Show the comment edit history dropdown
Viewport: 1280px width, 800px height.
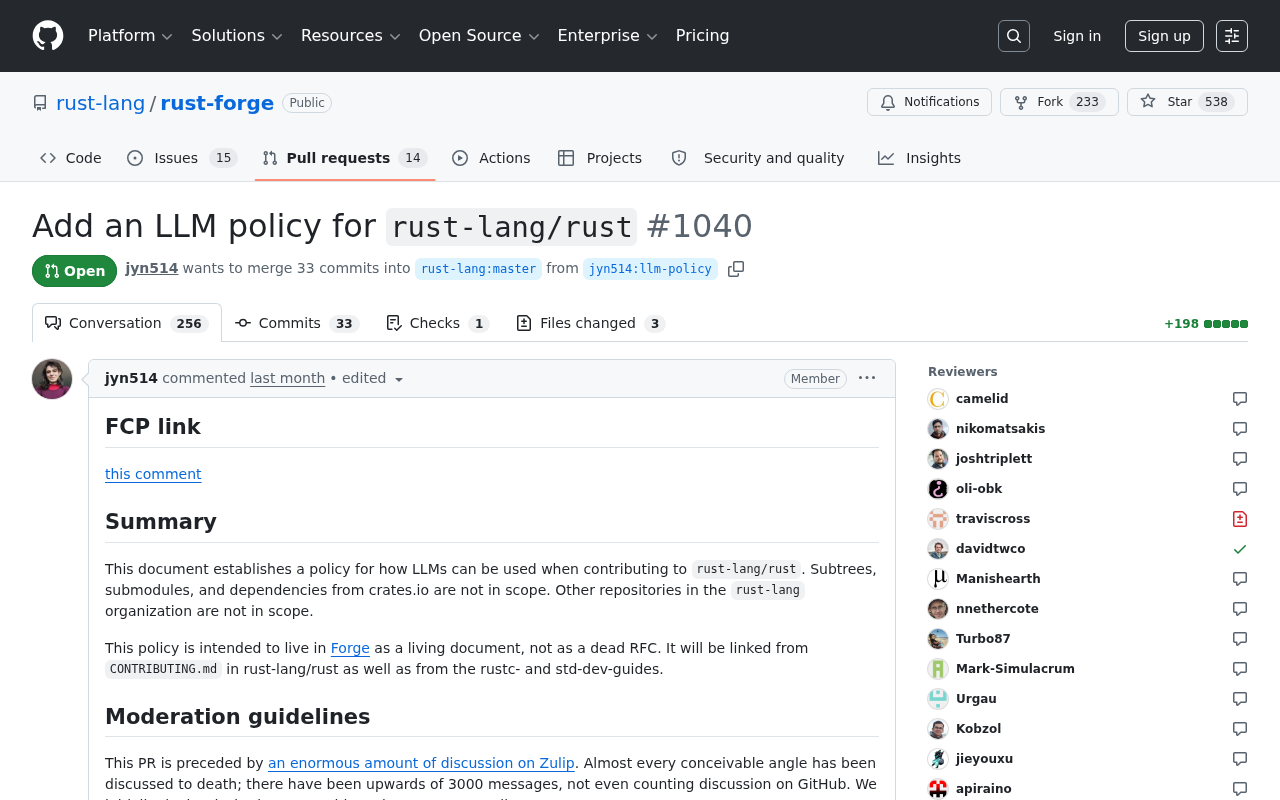(x=373, y=379)
